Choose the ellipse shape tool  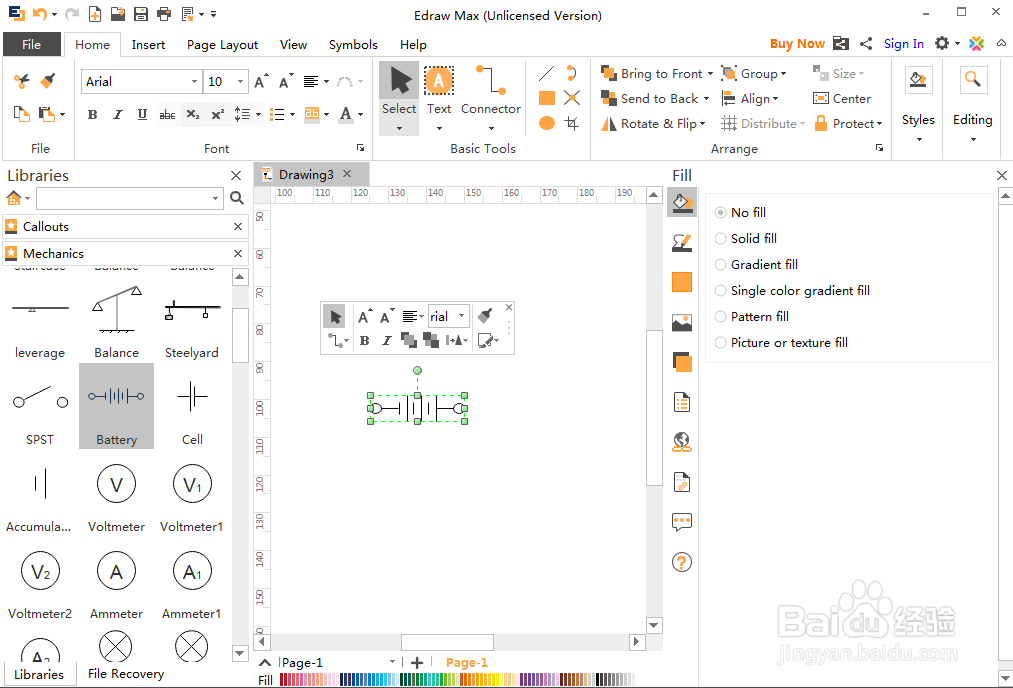click(547, 123)
